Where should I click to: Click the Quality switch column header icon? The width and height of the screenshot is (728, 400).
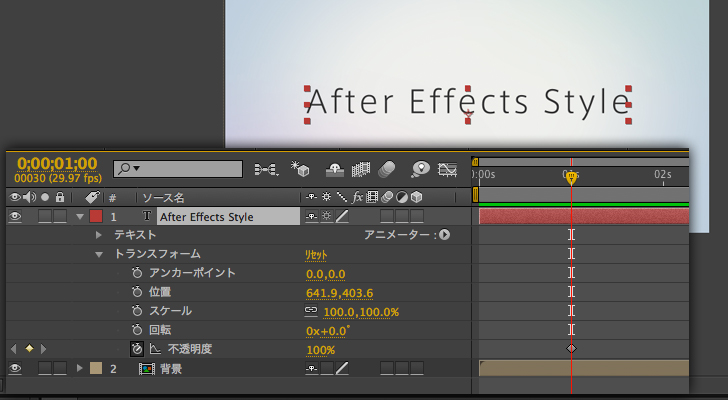point(342,197)
